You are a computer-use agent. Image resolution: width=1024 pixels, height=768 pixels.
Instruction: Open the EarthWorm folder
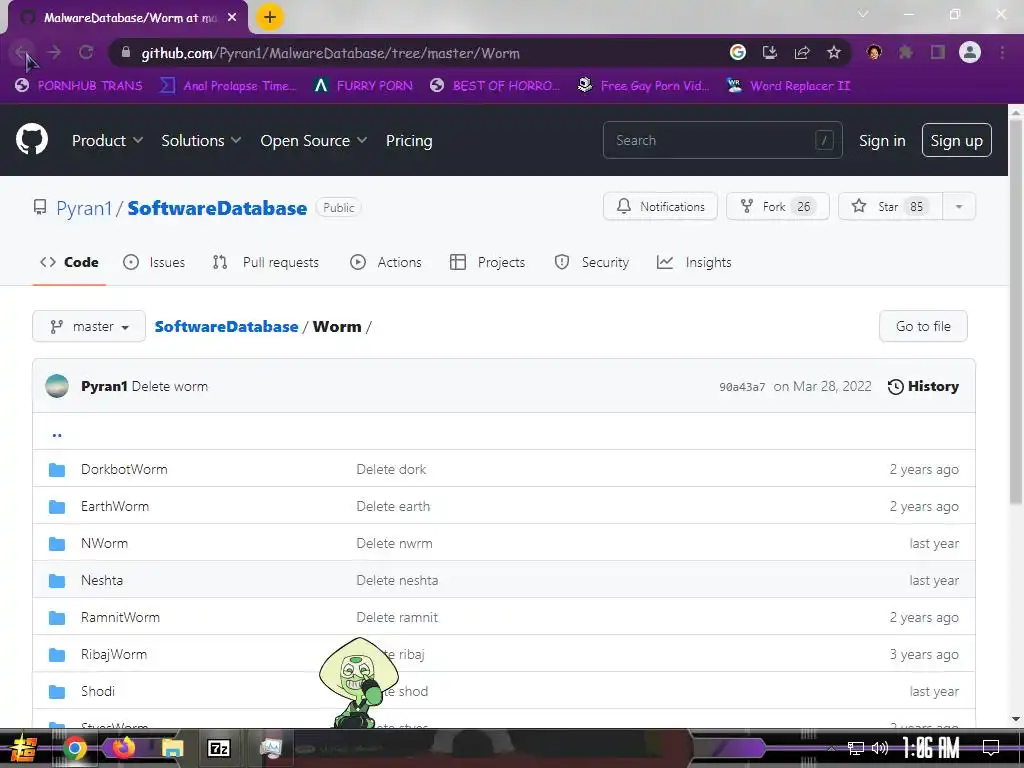coord(115,506)
